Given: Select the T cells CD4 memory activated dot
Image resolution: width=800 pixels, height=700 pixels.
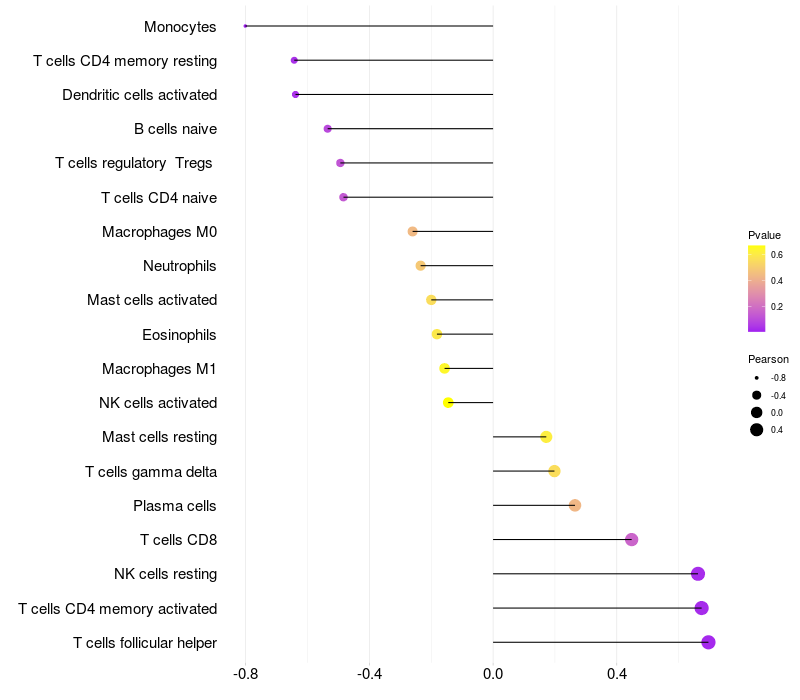Looking at the screenshot, I should pos(702,608).
